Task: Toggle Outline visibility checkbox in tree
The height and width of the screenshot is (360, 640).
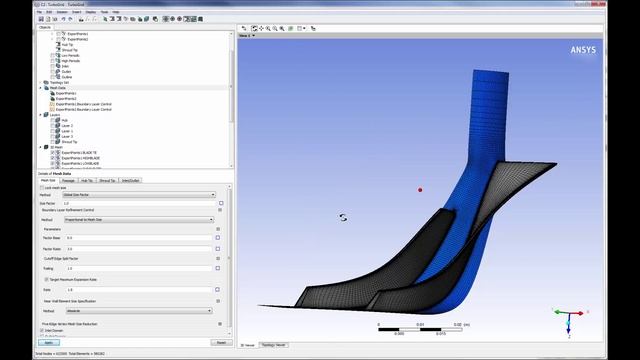Action: click(x=53, y=77)
